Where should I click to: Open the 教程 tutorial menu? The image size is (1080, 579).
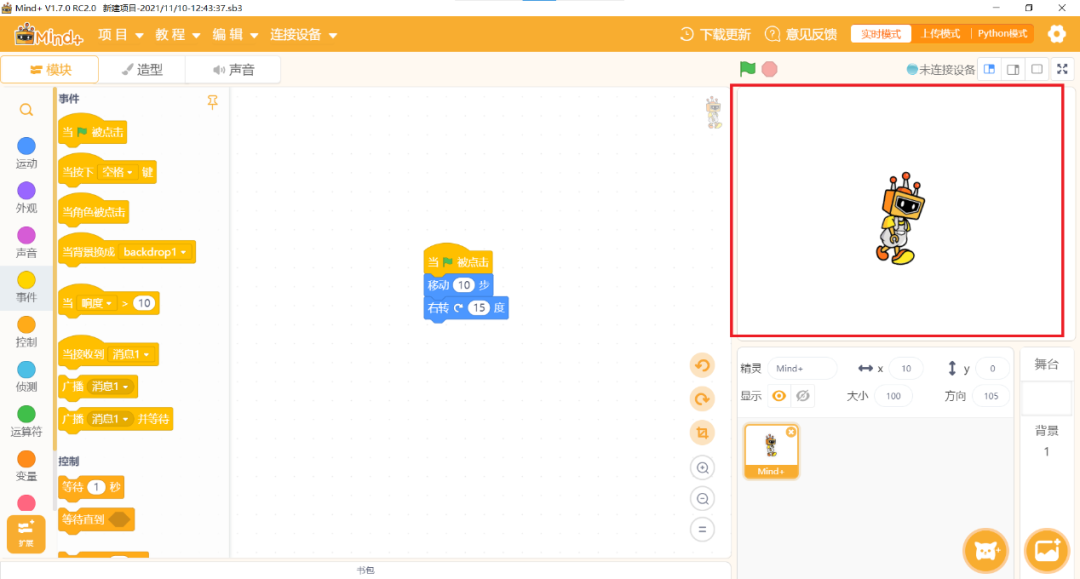pyautogui.click(x=177, y=34)
